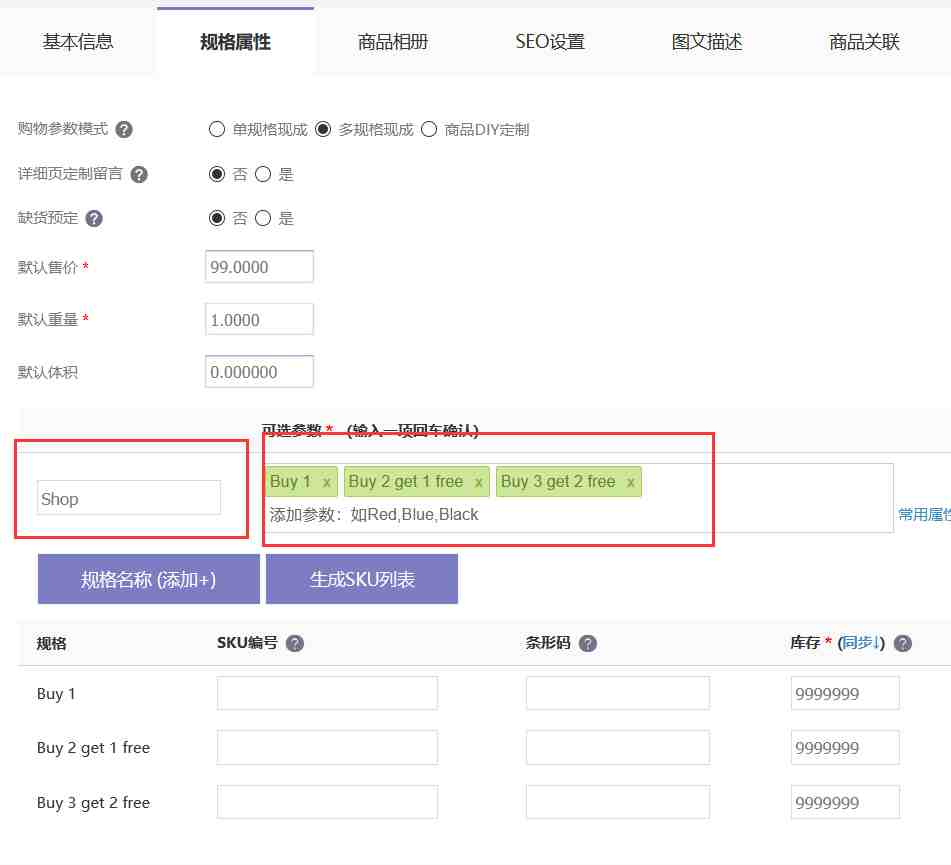Click 条形码 field for Buy 1

pyautogui.click(x=618, y=693)
